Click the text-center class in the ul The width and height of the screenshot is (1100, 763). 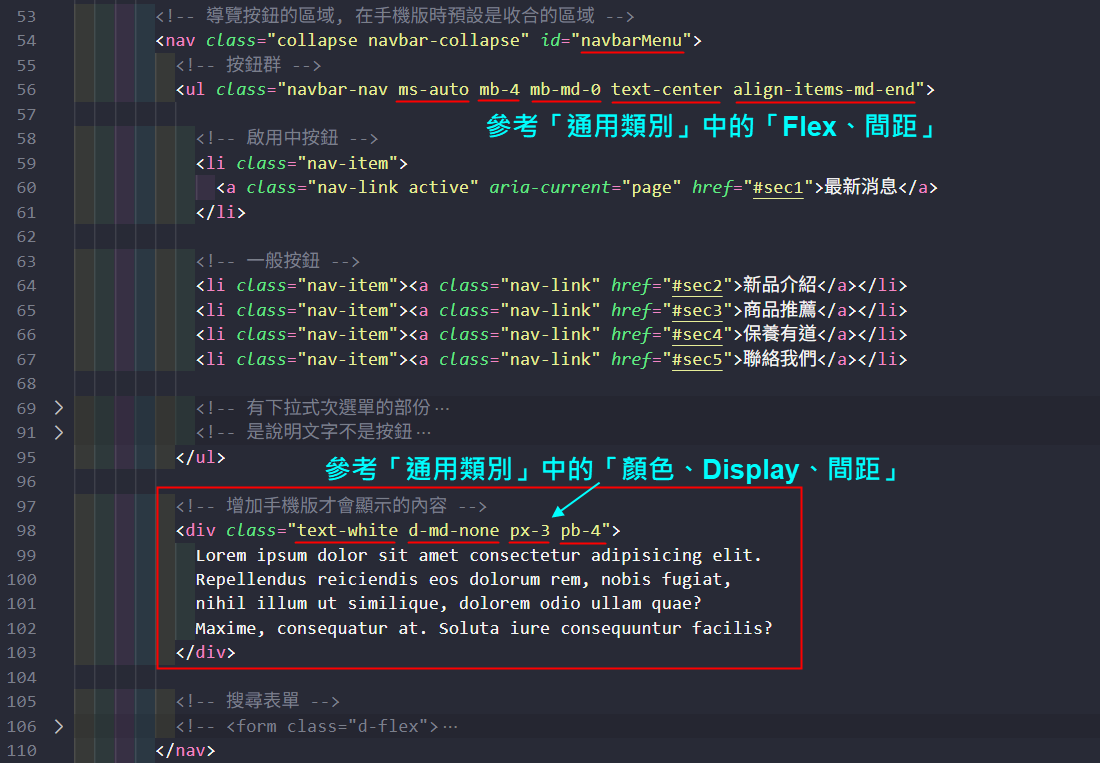point(666,90)
